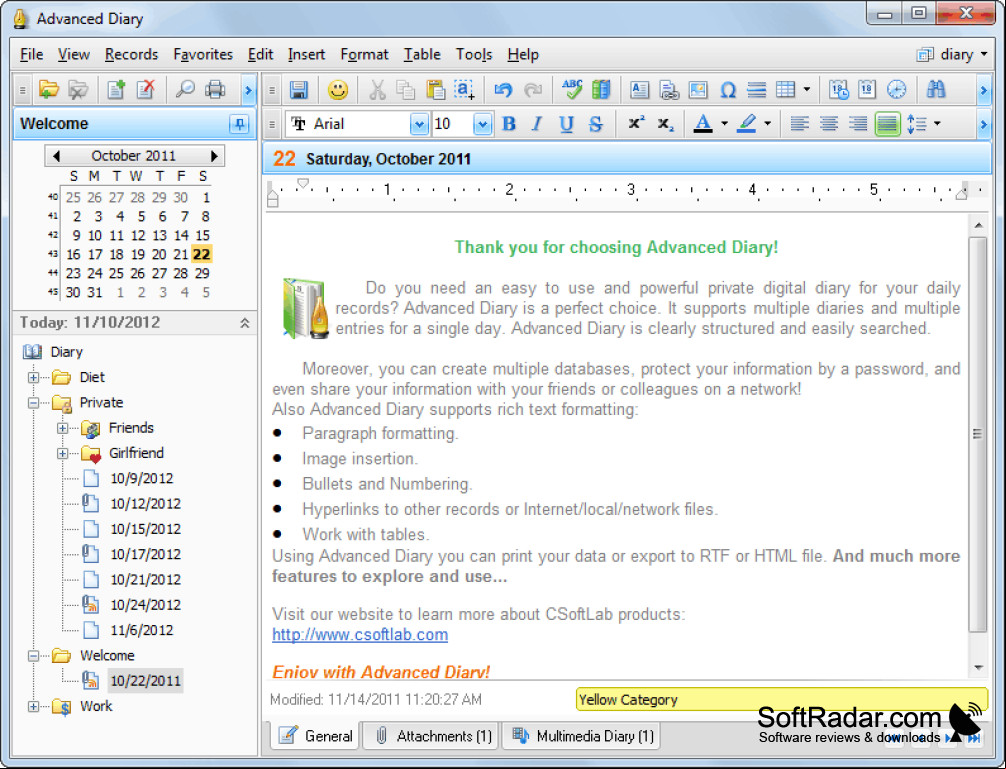Paste using the clipboard icon
The image size is (1006, 769).
[x=436, y=90]
